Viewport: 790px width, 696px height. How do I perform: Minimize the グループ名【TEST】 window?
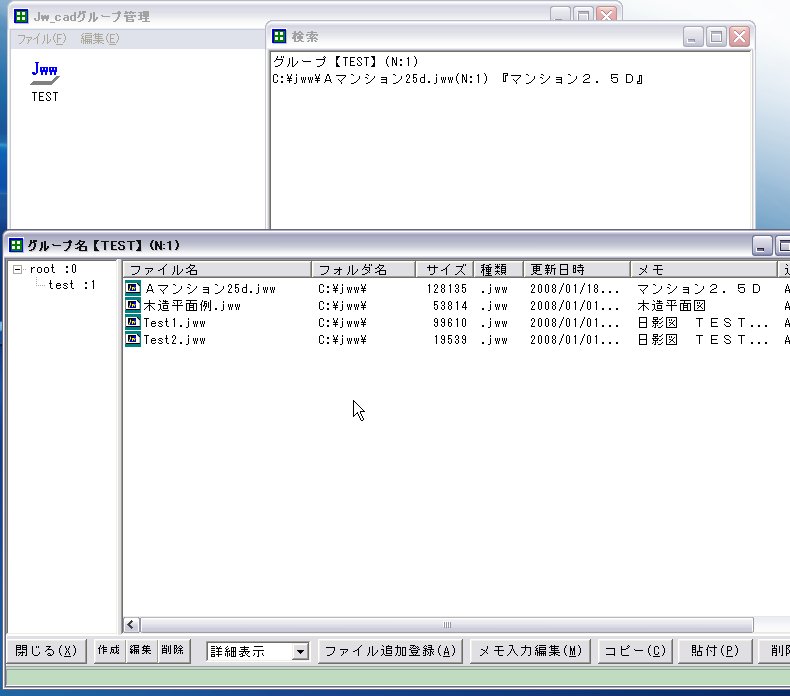click(x=761, y=245)
